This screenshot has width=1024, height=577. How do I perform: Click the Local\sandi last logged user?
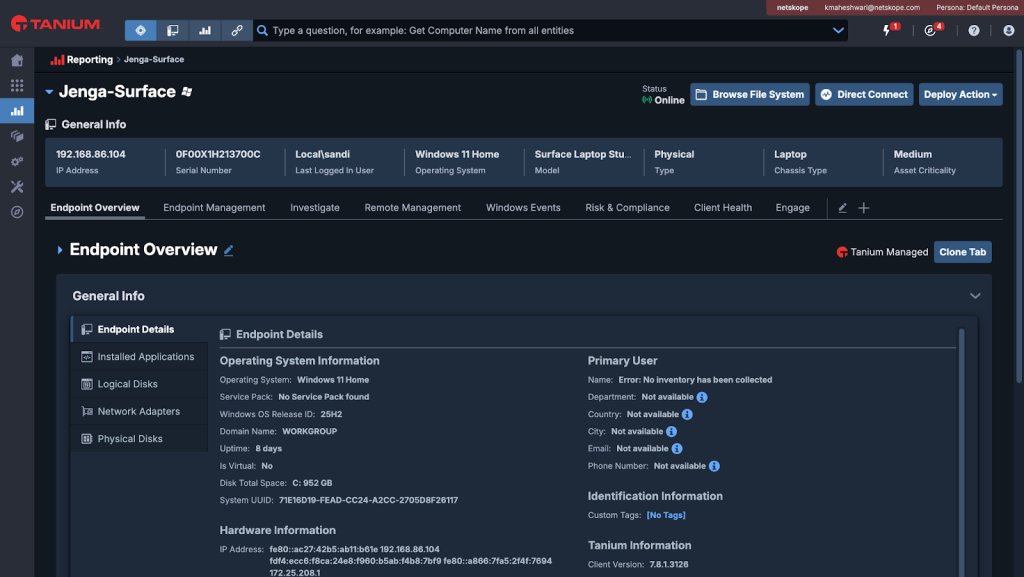click(323, 154)
